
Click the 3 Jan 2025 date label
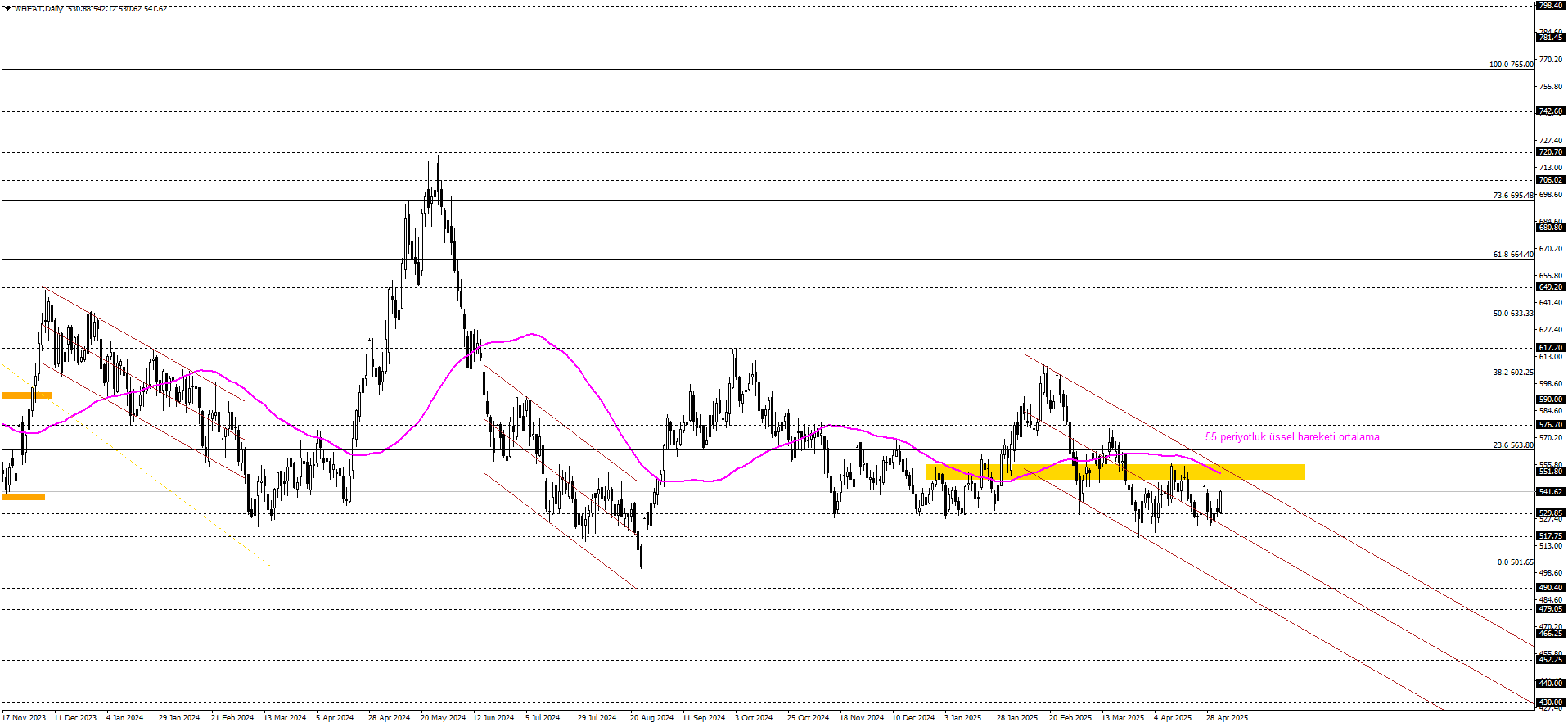tap(963, 718)
